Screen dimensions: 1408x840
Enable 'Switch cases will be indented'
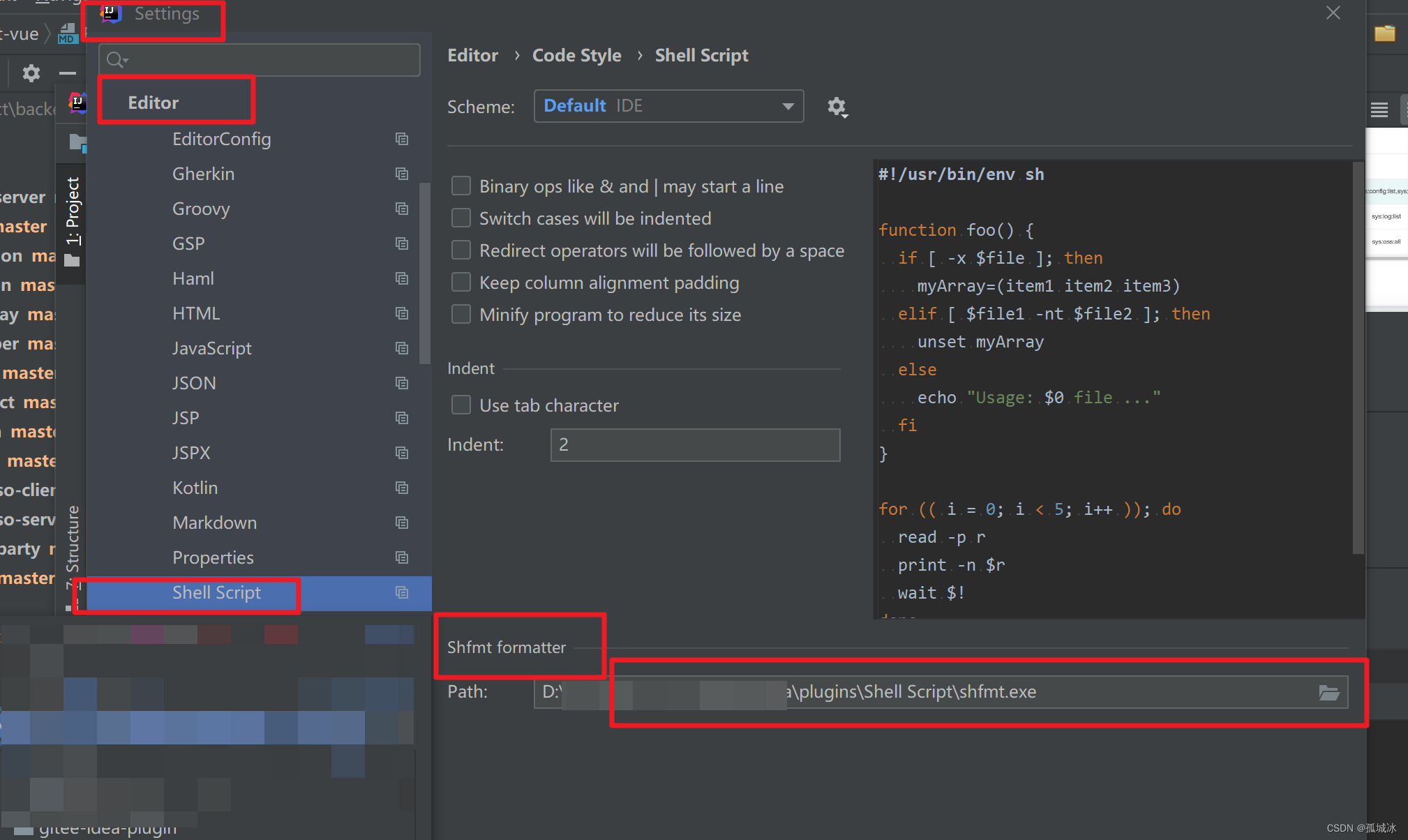(461, 218)
